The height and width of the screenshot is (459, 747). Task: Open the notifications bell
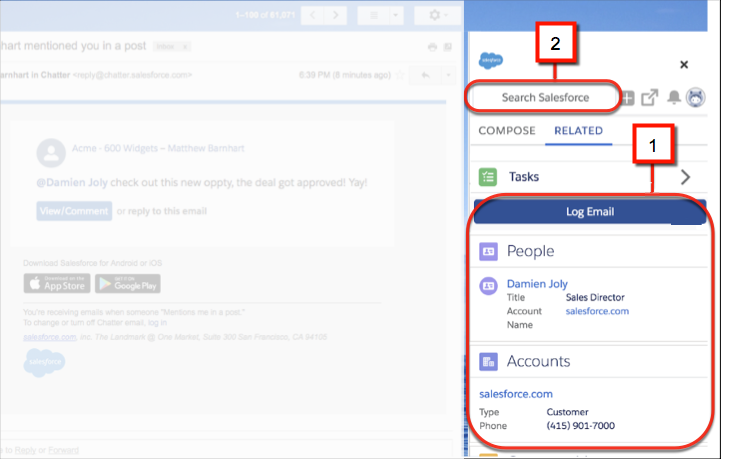coord(674,97)
